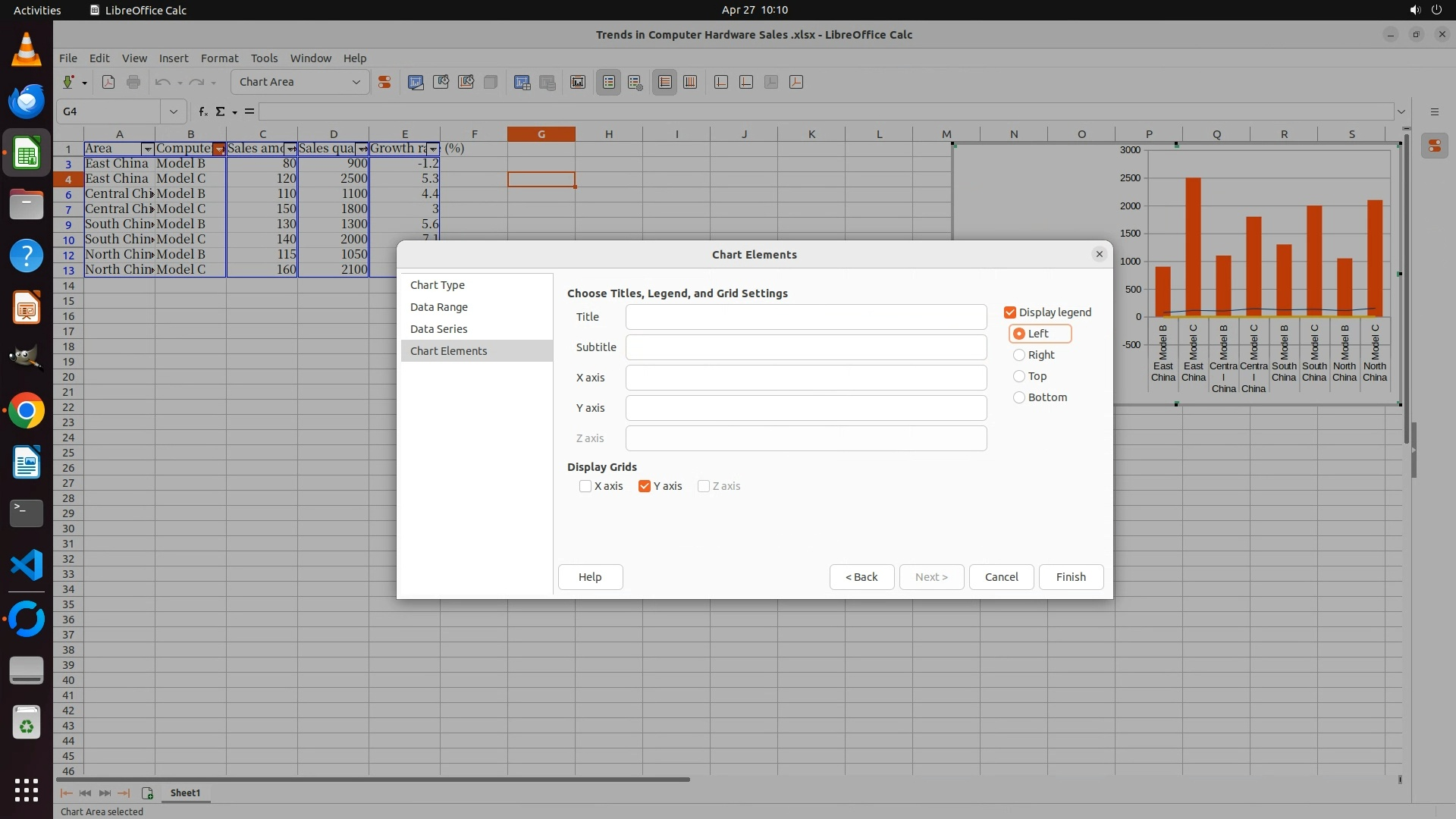This screenshot has width=1456, height=819.
Task: Click the Format Selection toolbar icon
Action: (384, 82)
